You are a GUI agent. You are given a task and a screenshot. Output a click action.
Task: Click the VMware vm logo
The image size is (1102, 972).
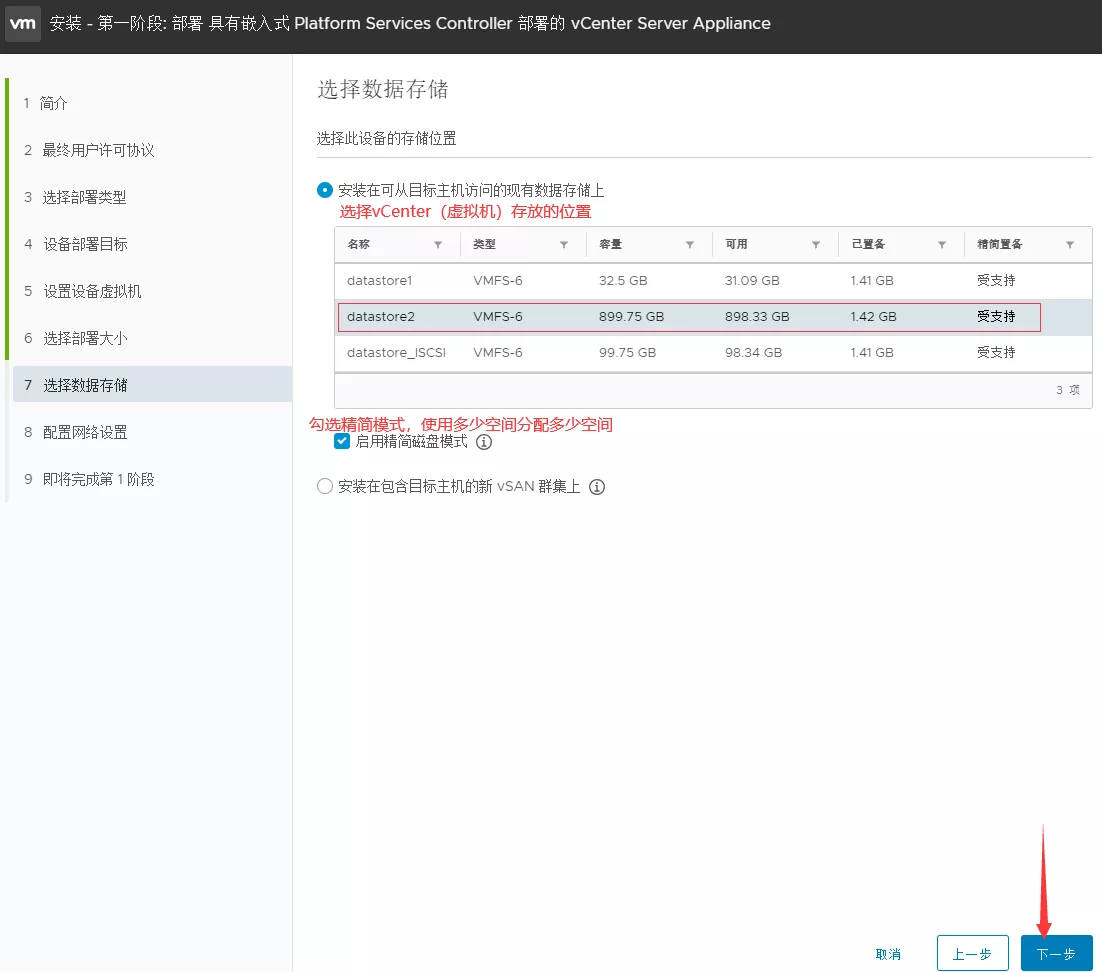(23, 24)
